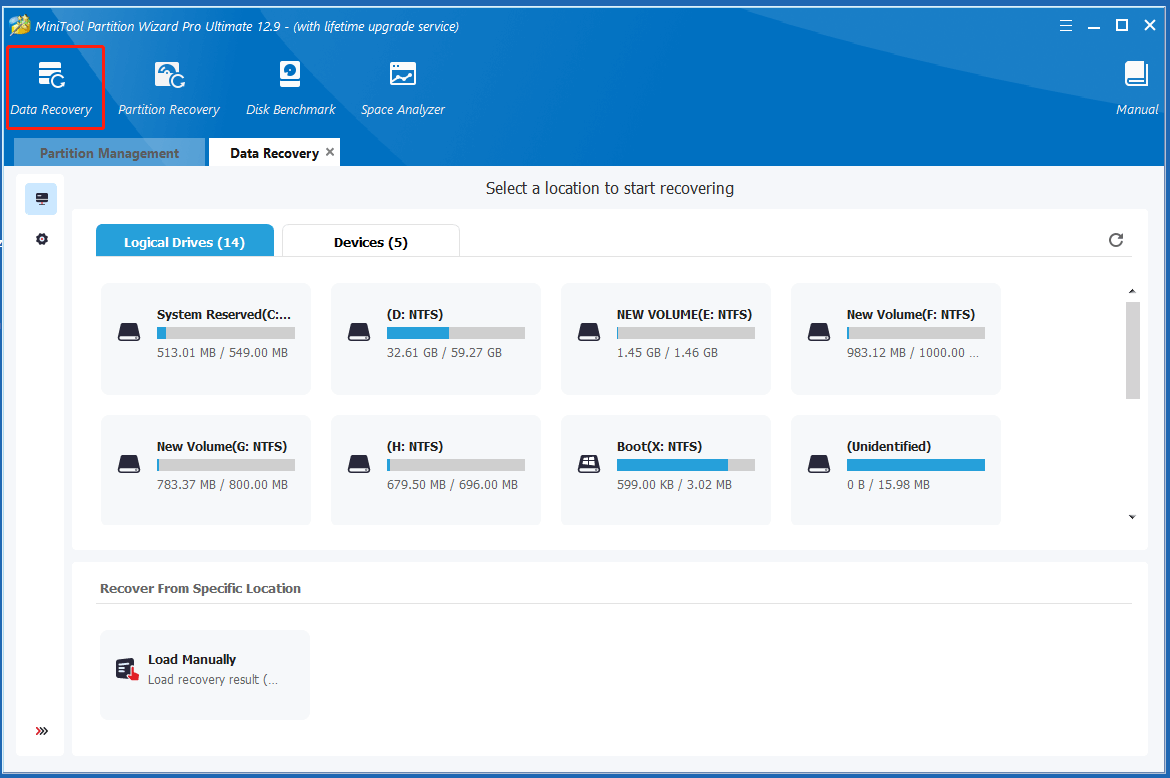Screen dimensions: 1170x778
Task: Click the Boot X: Windows drive icon
Action: coord(589,464)
